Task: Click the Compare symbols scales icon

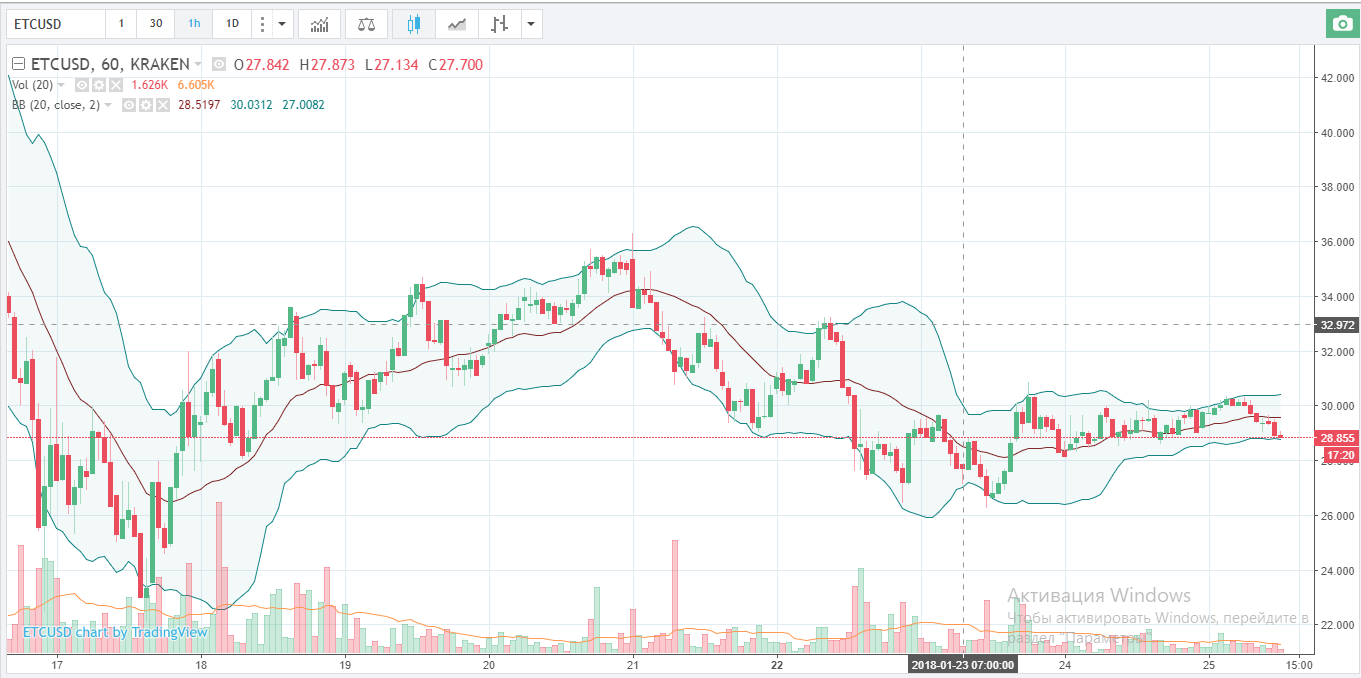Action: 366,23
